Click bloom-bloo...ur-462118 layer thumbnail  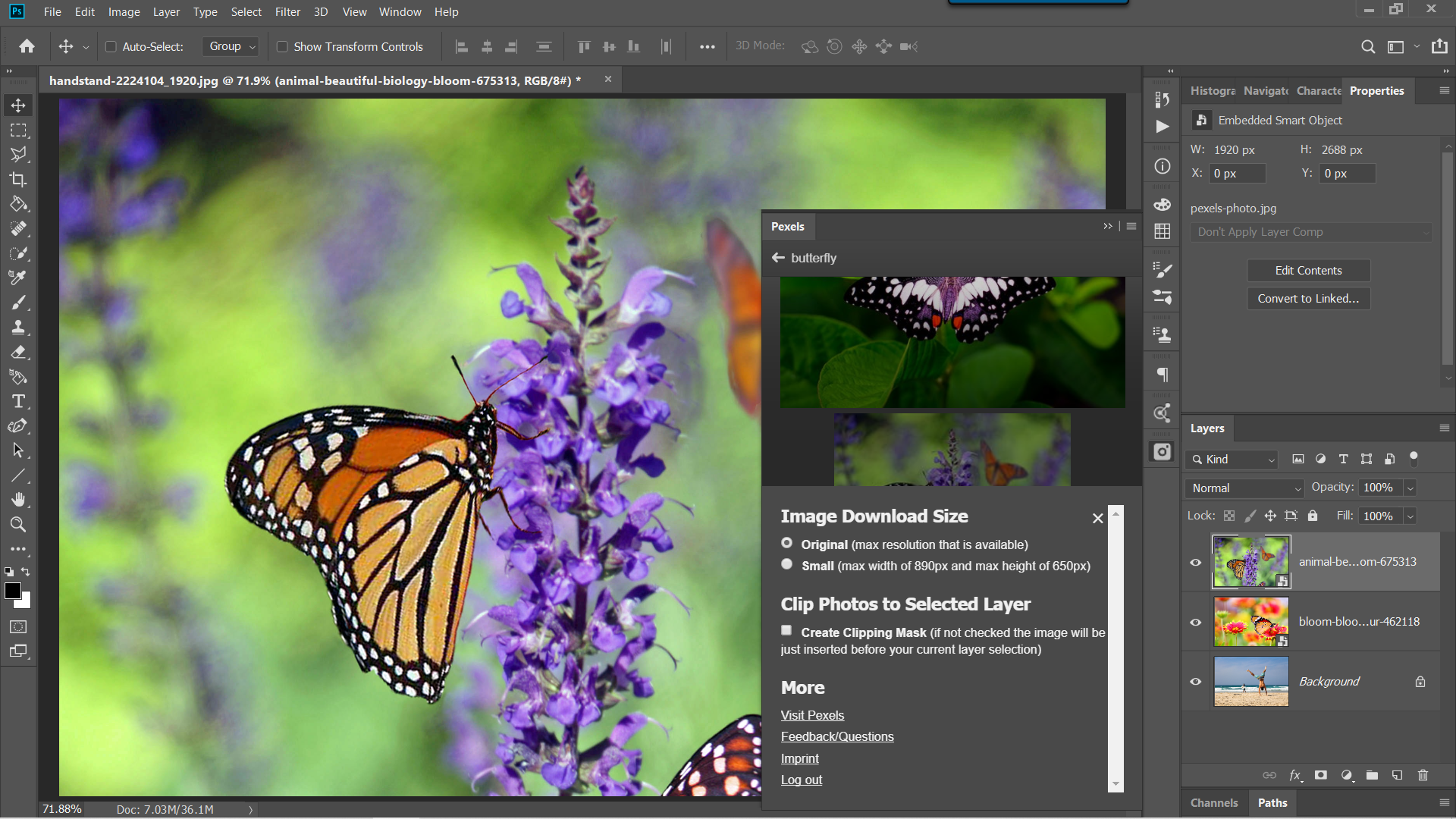point(1251,621)
